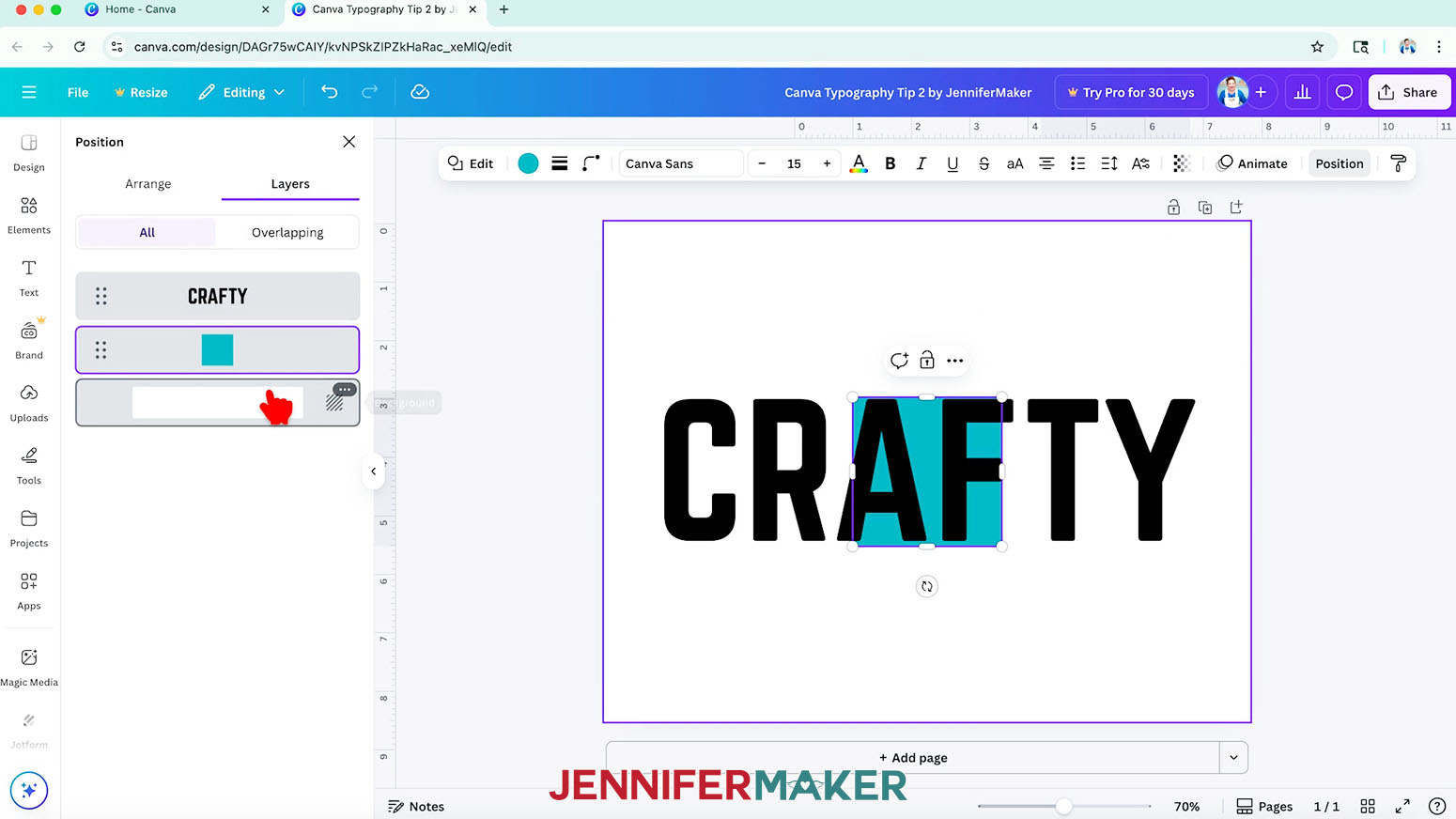Switch to the Arrange tab
Image resolution: width=1456 pixels, height=819 pixels.
[148, 184]
